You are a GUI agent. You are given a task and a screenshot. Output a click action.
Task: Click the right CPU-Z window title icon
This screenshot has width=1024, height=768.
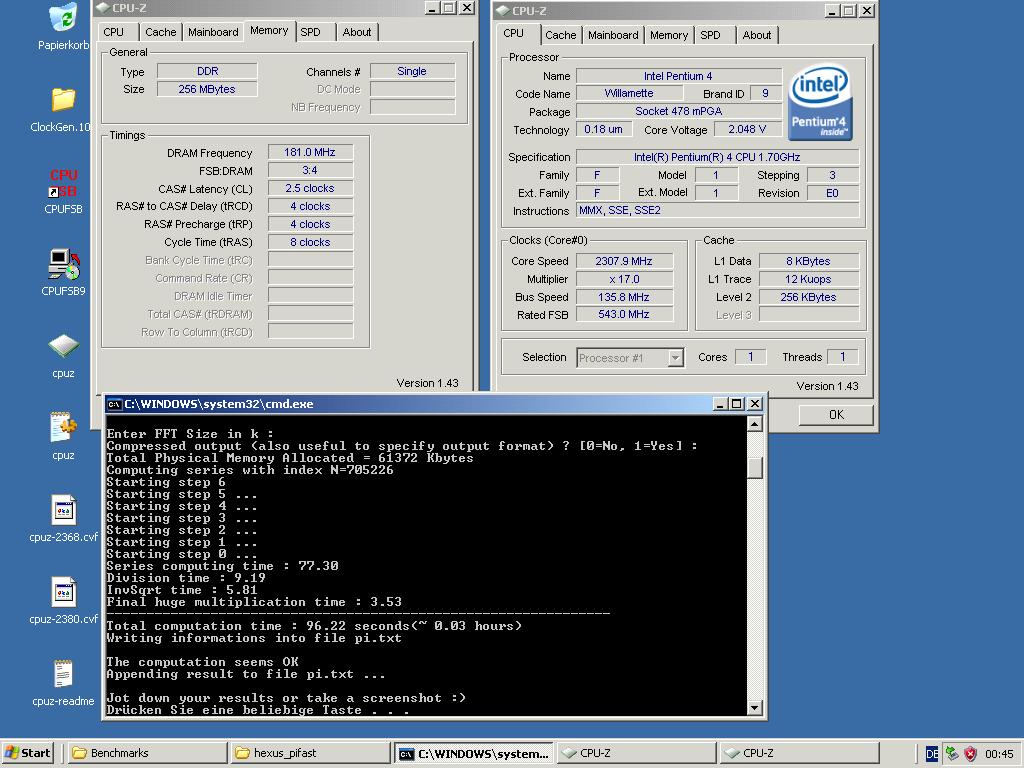click(x=502, y=10)
